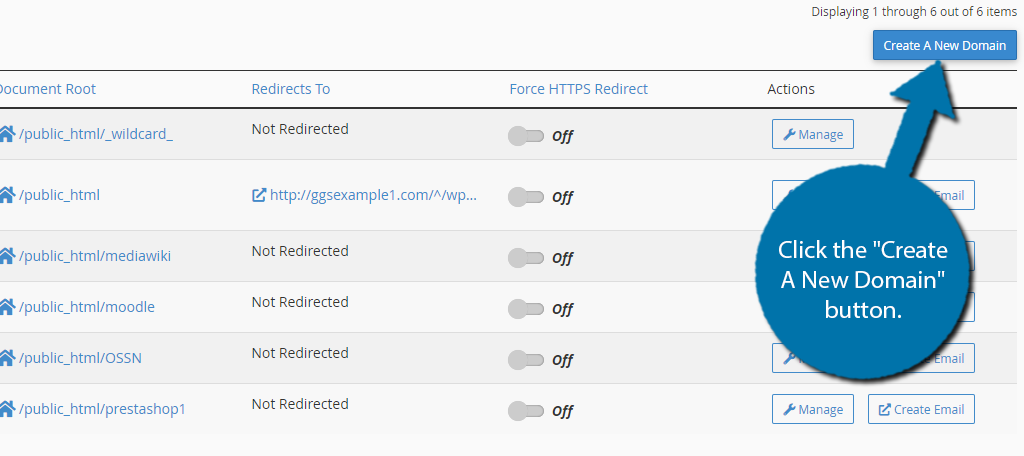Toggle Force HTTPS for /public_html row

click(x=526, y=197)
